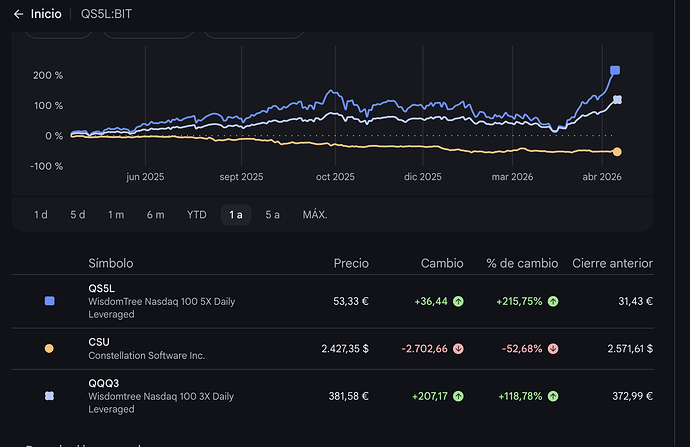The height and width of the screenshot is (447, 690).
Task: Switch chart to 1 m range
Action: 116,215
